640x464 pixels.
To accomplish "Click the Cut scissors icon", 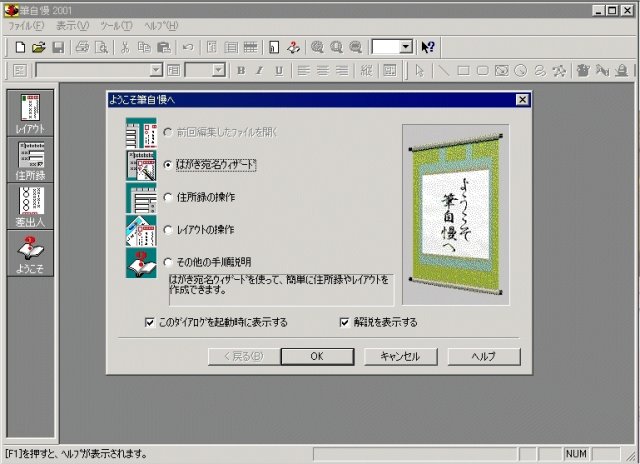I will pos(125,47).
